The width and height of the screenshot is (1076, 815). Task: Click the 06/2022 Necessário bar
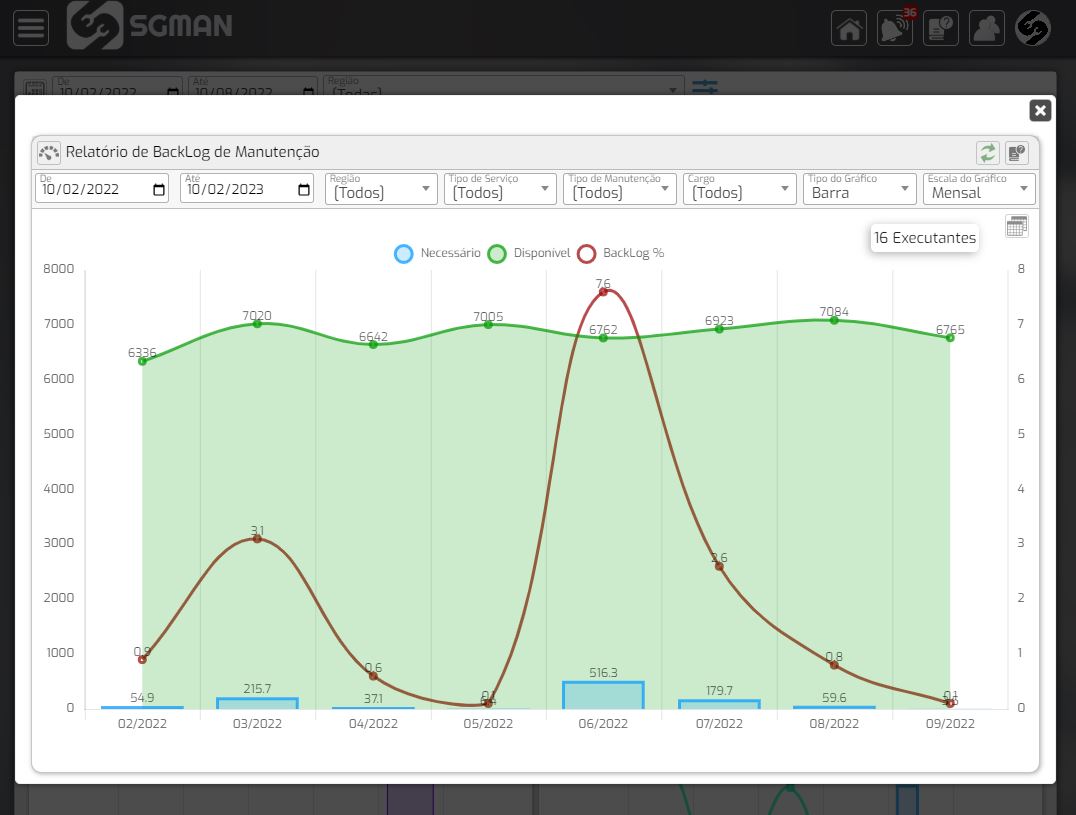tap(603, 696)
